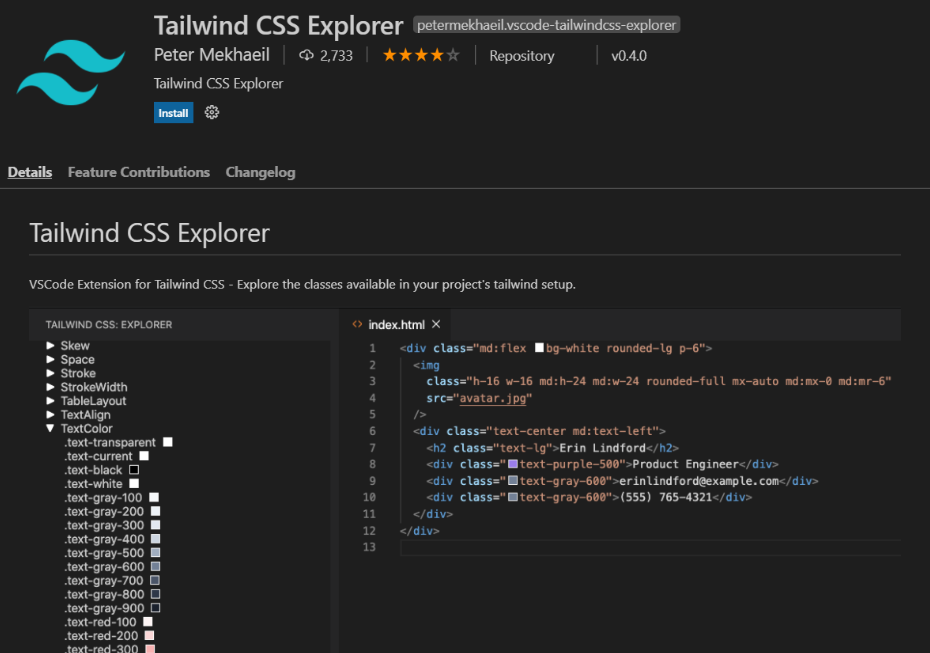Click the avatar.jpg link in code

[x=492, y=398]
